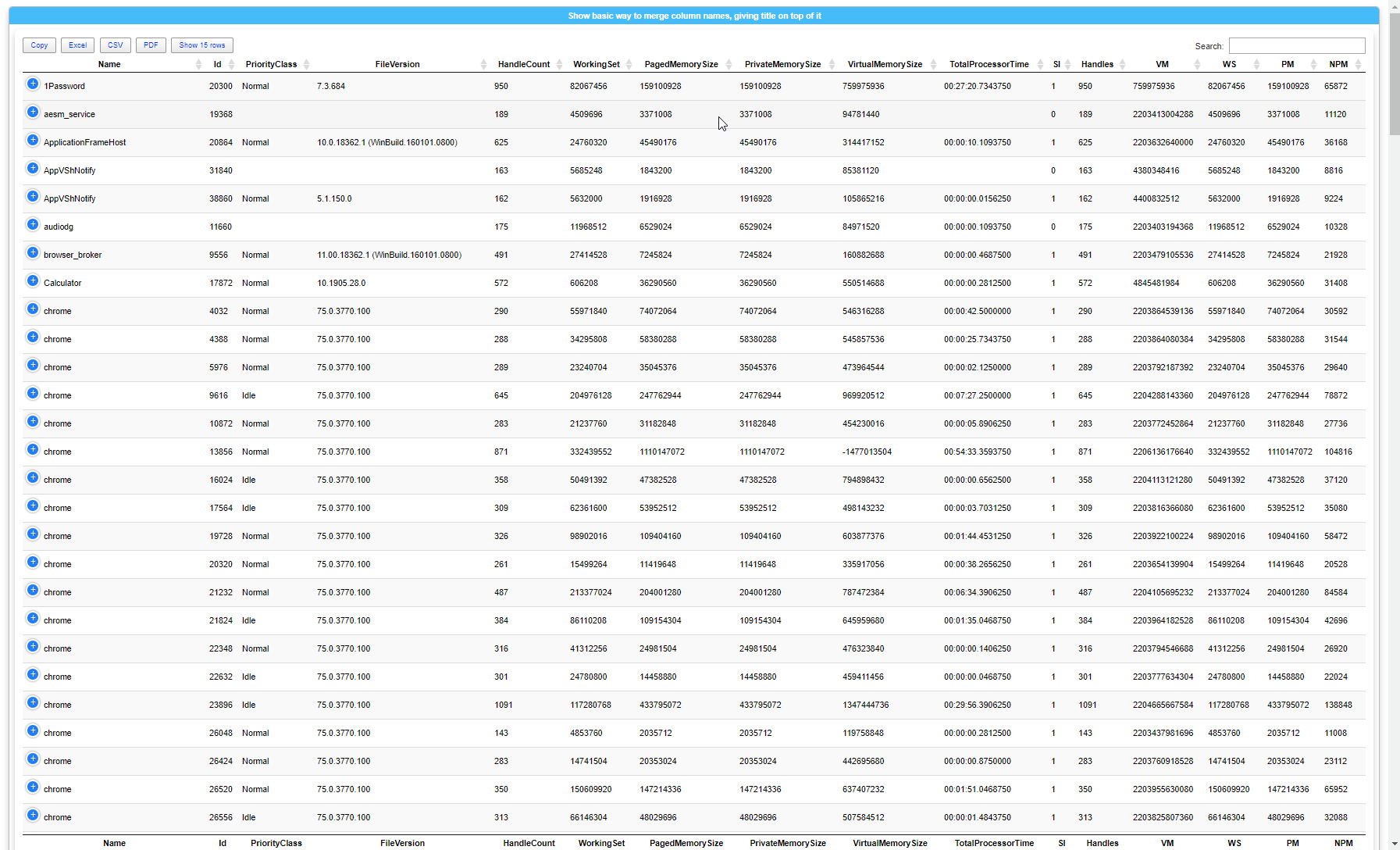Expand chrome row with Id 26556
This screenshot has width=1400, height=850.
click(x=33, y=816)
